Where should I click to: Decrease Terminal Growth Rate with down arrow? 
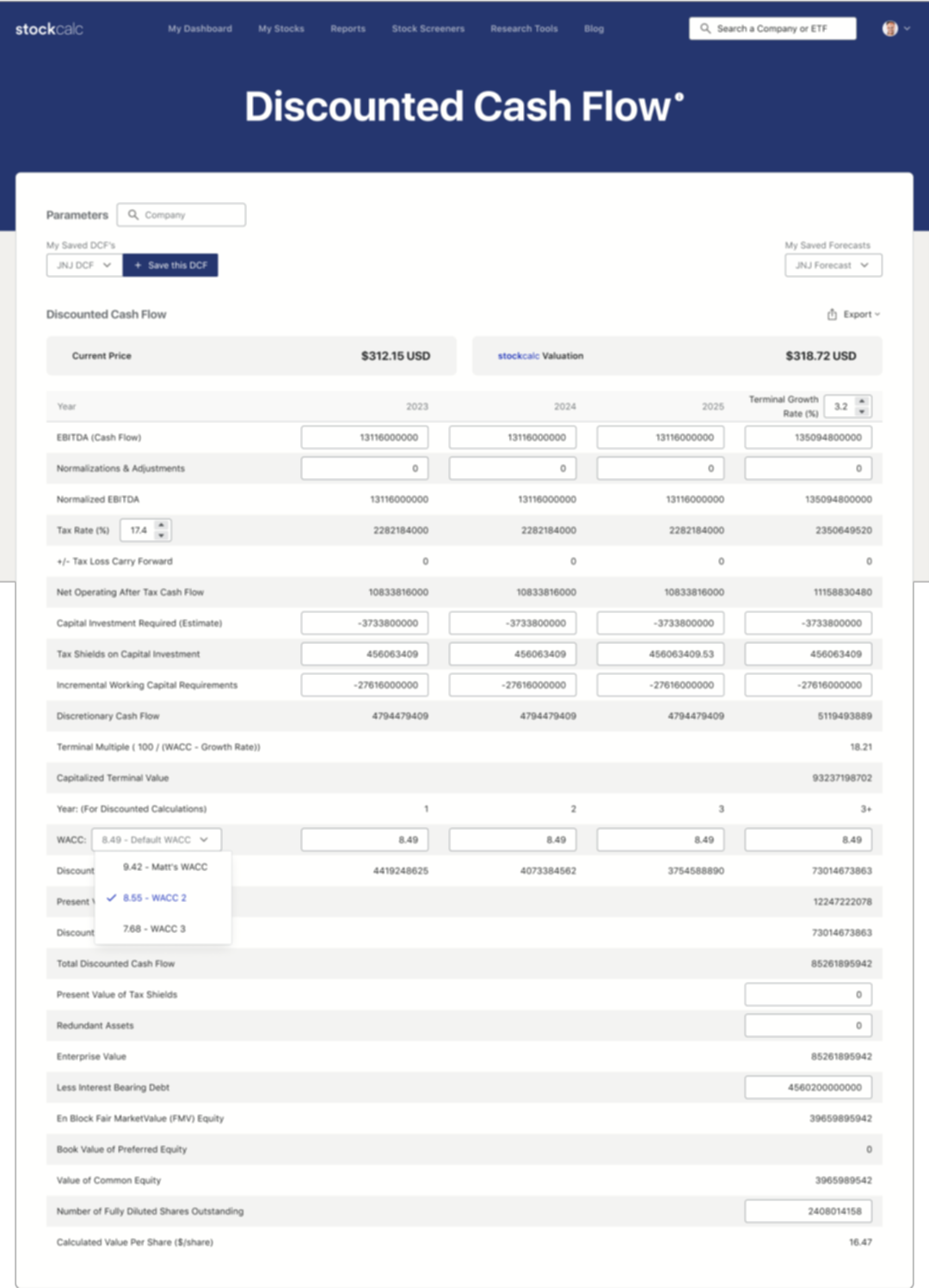862,412
